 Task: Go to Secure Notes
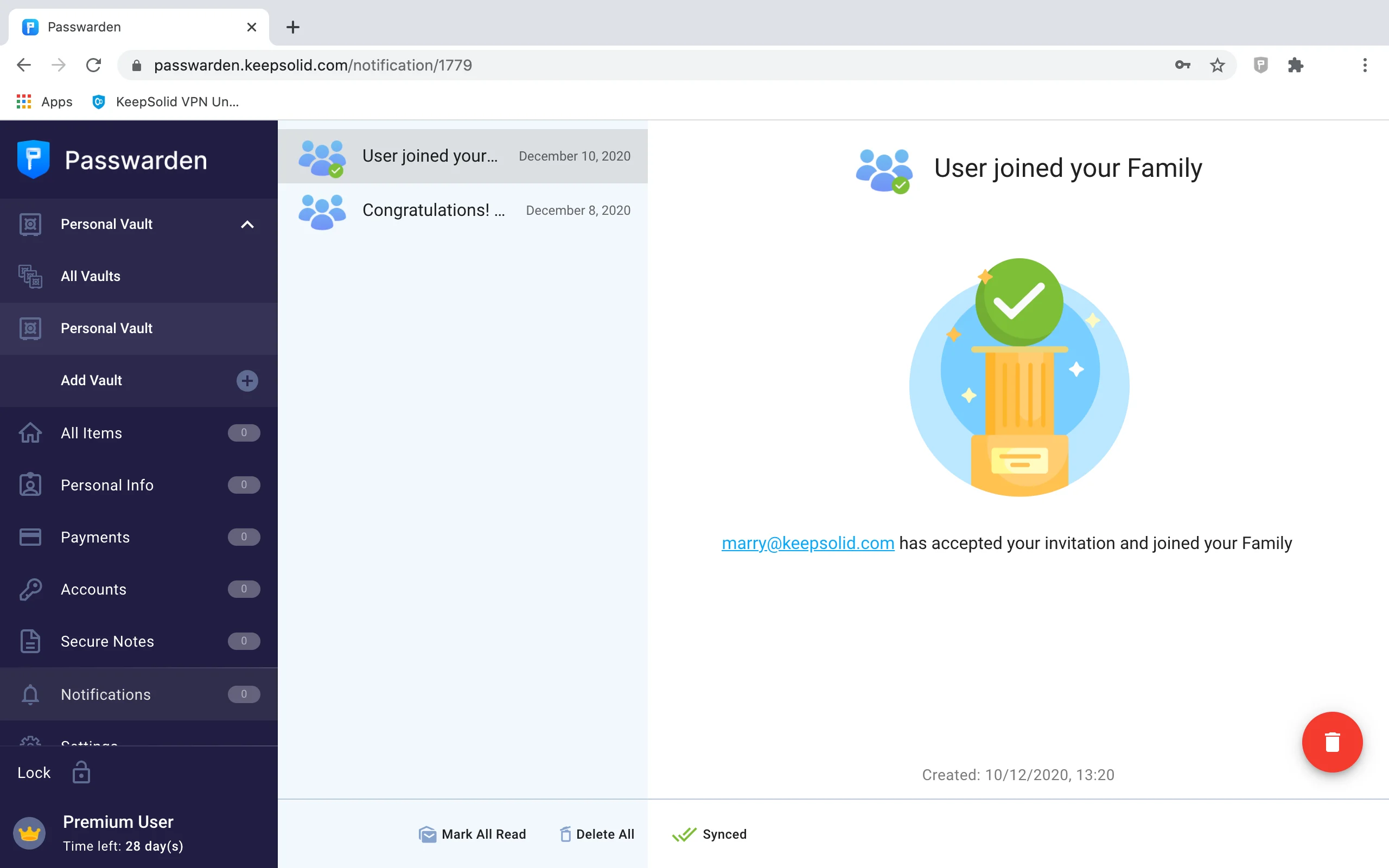click(107, 641)
